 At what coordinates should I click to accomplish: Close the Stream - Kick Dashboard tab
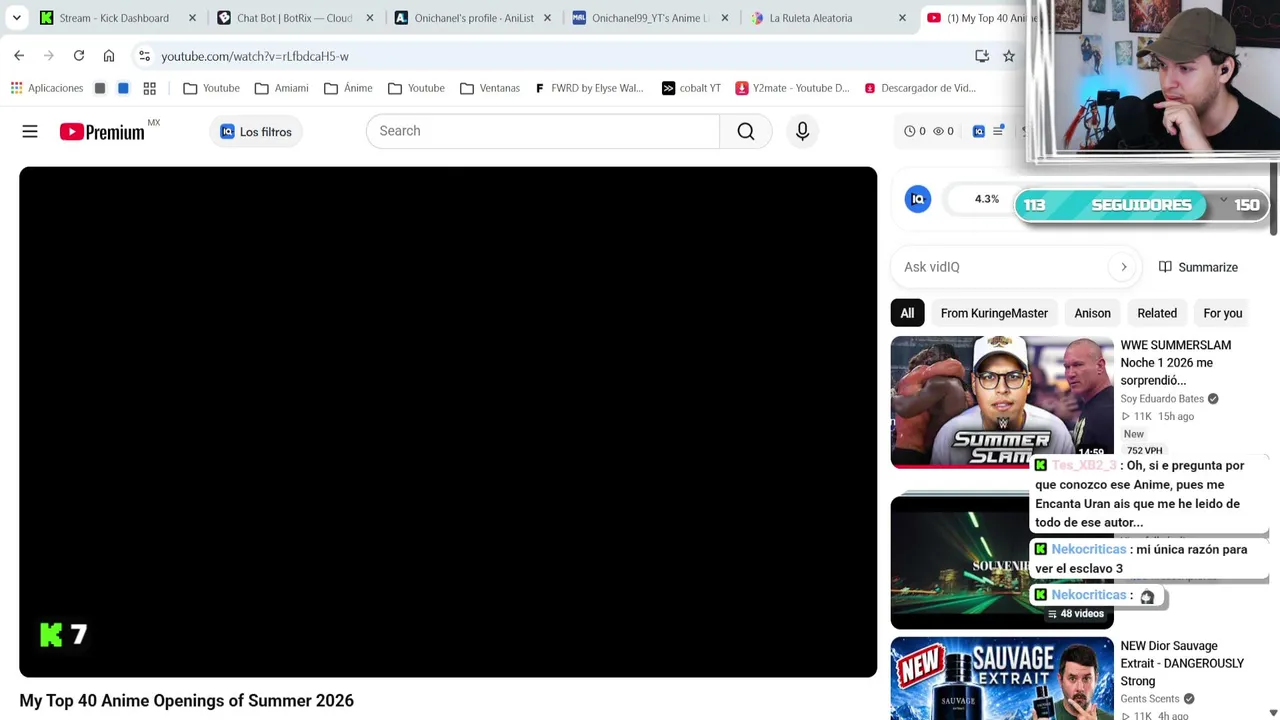click(x=192, y=18)
